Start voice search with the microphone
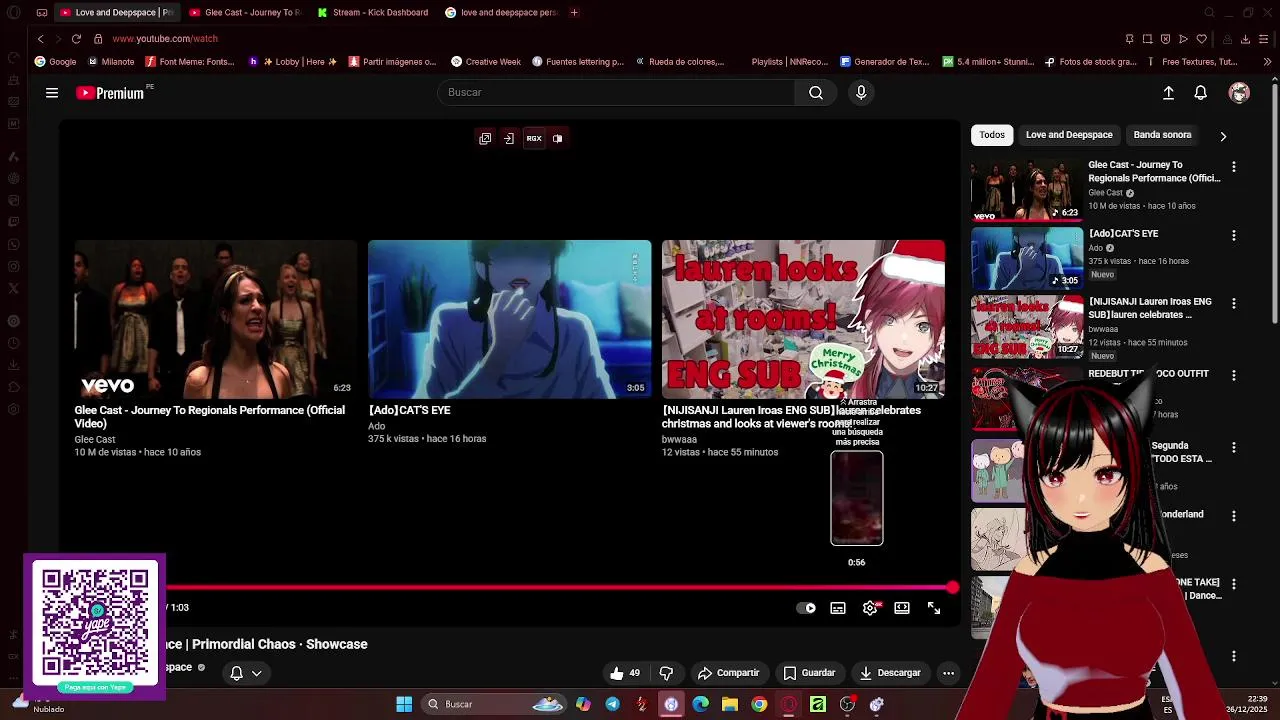 pos(861,93)
